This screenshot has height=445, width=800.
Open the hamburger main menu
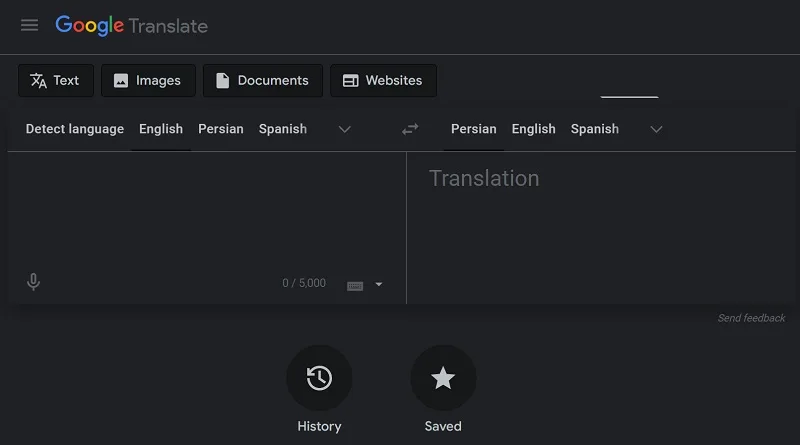tap(30, 25)
